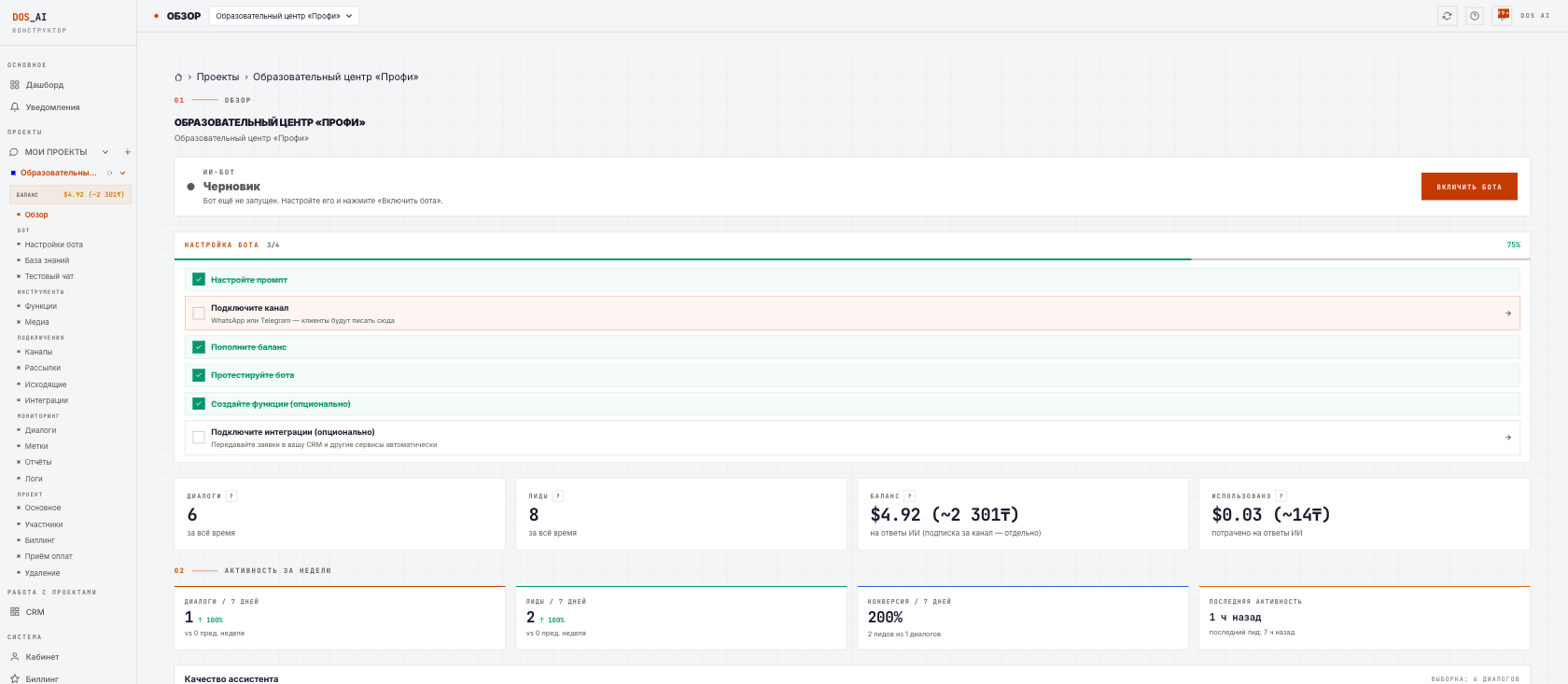Image resolution: width=1568 pixels, height=684 pixels.
Task: Click the ВКЛЮЧИТЬ БОТА button
Action: (x=1469, y=187)
